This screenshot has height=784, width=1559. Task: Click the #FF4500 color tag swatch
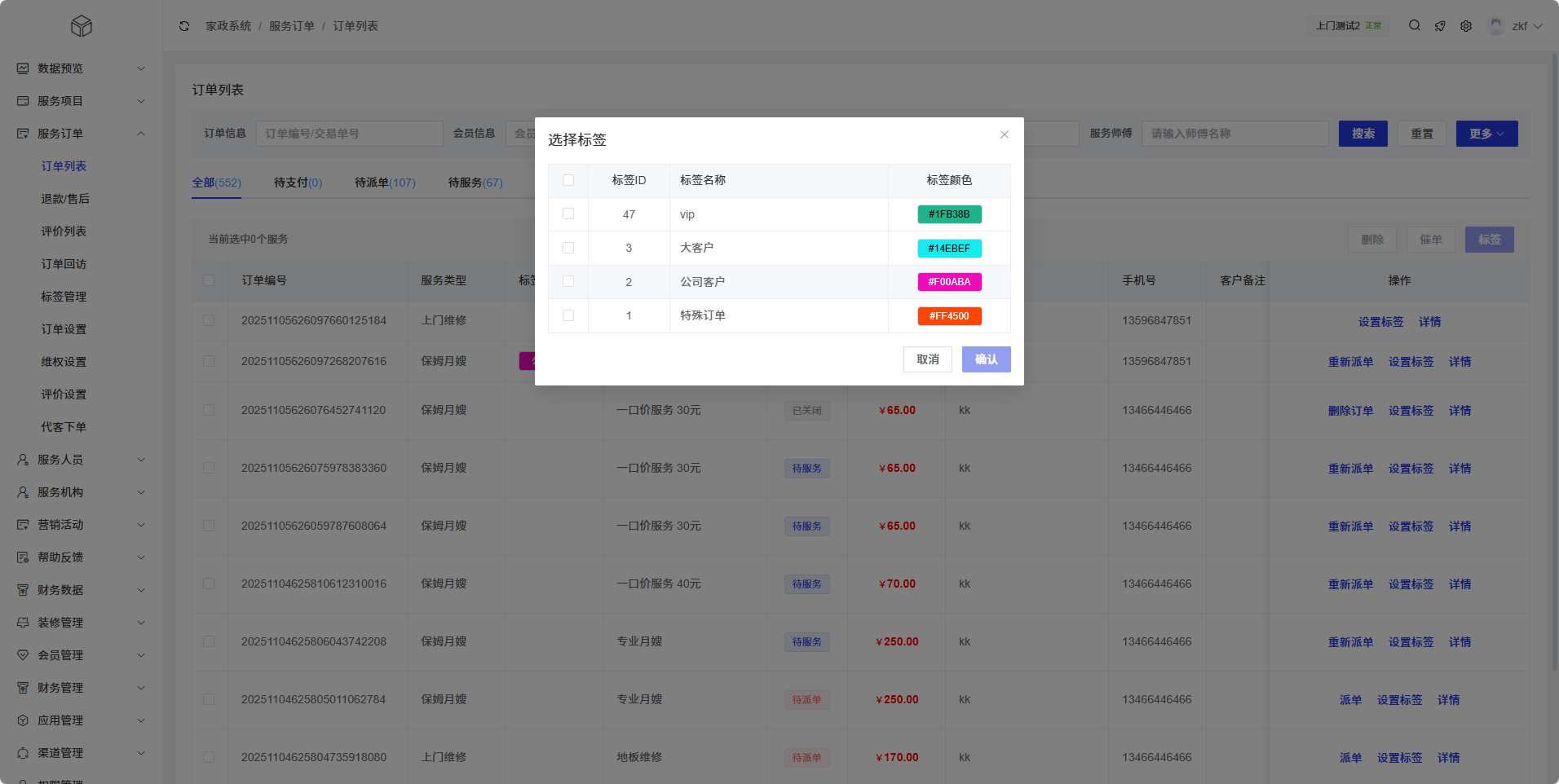pos(949,316)
